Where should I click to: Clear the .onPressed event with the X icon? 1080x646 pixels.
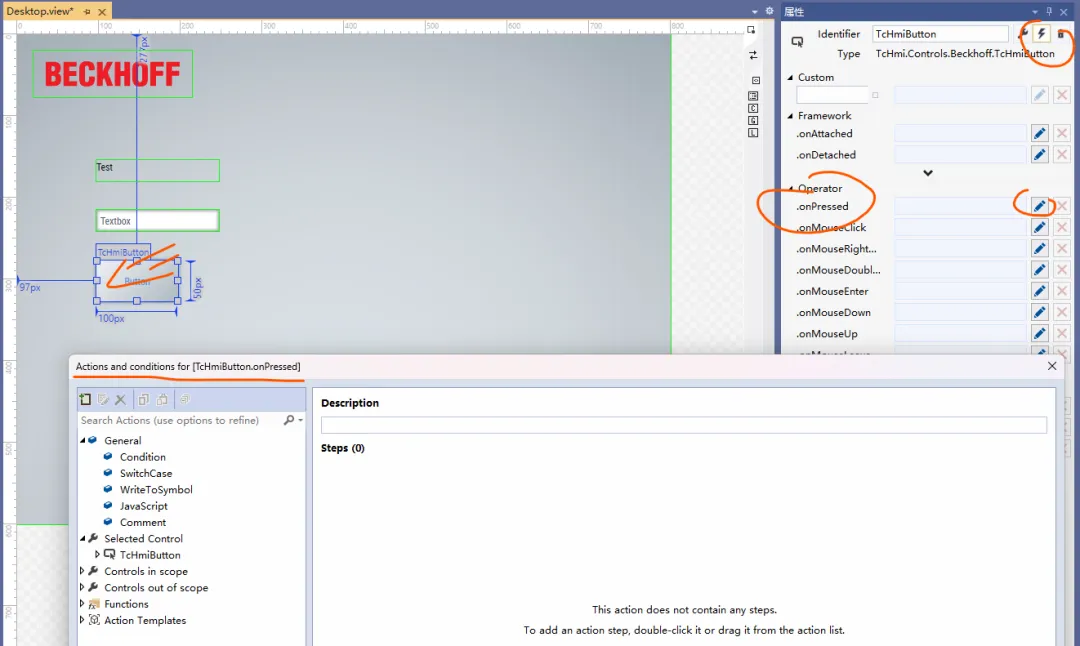1062,206
